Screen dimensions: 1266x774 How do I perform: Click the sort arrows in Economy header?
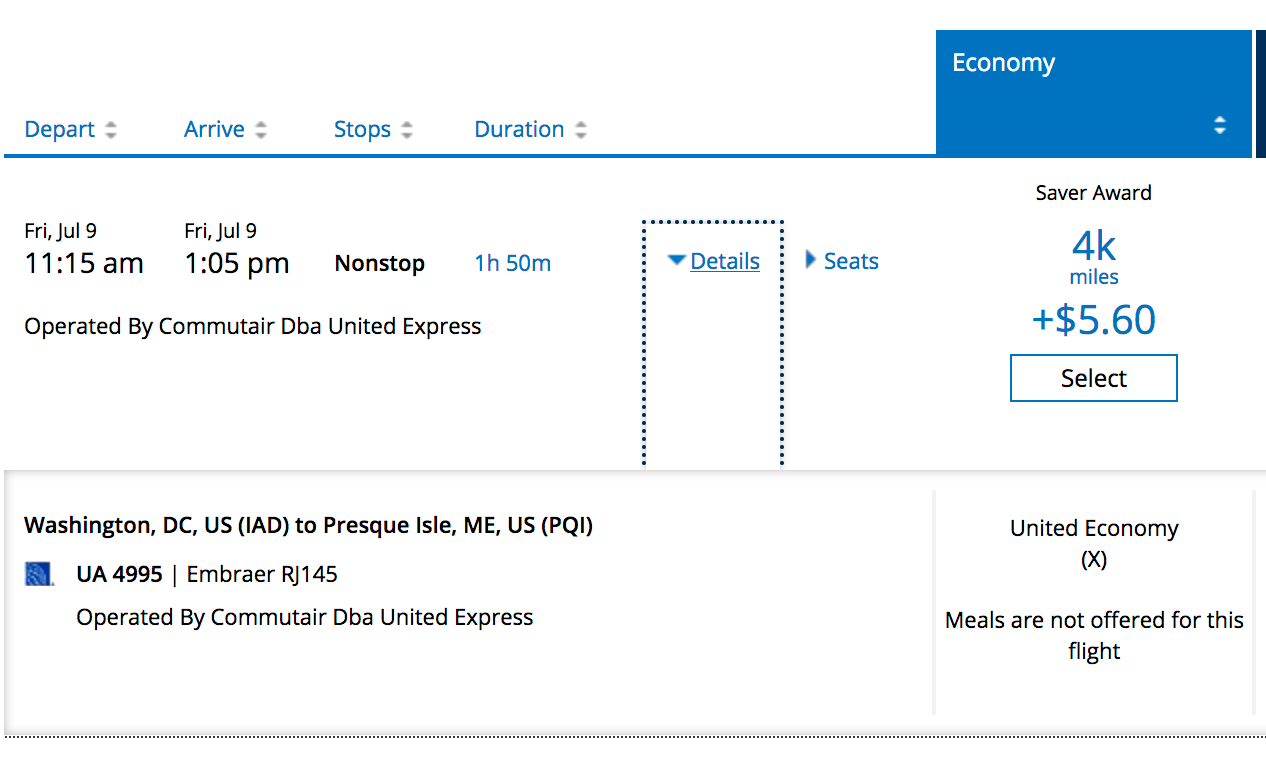(1219, 125)
